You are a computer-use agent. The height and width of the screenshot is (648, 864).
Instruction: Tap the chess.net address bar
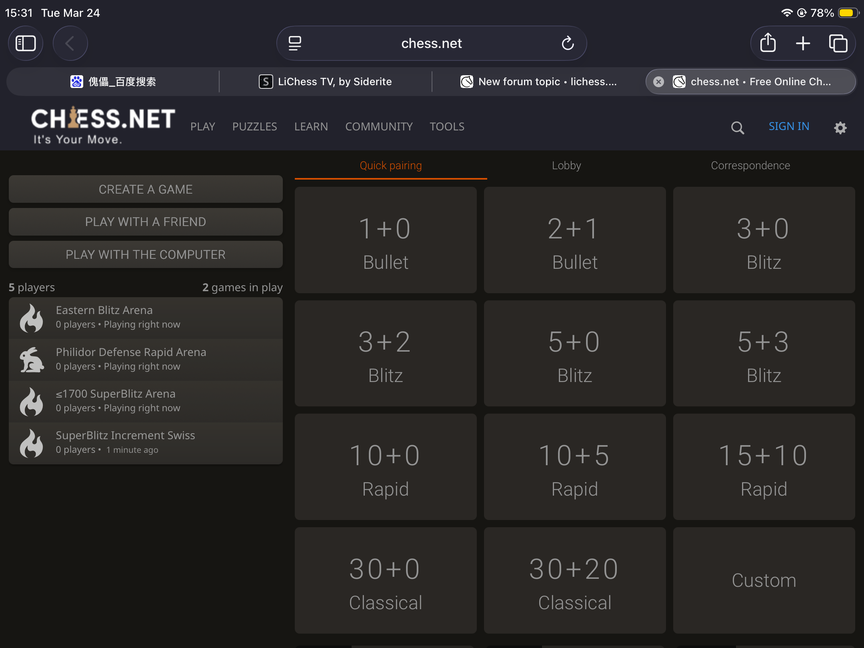coord(431,43)
